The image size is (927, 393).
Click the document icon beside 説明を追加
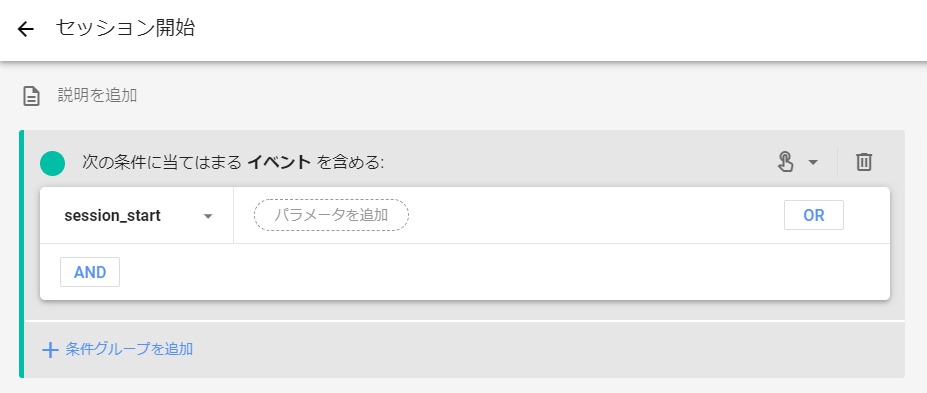[31, 96]
